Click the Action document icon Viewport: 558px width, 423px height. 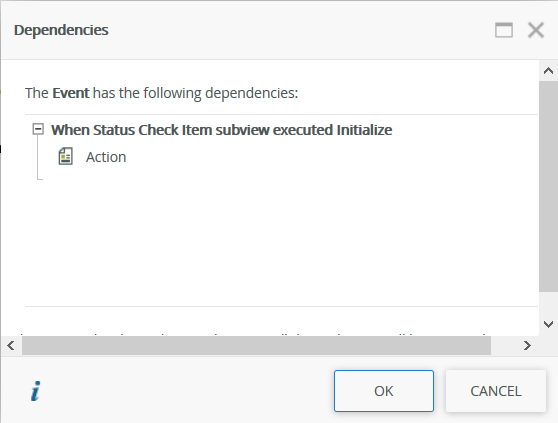pyautogui.click(x=65, y=157)
